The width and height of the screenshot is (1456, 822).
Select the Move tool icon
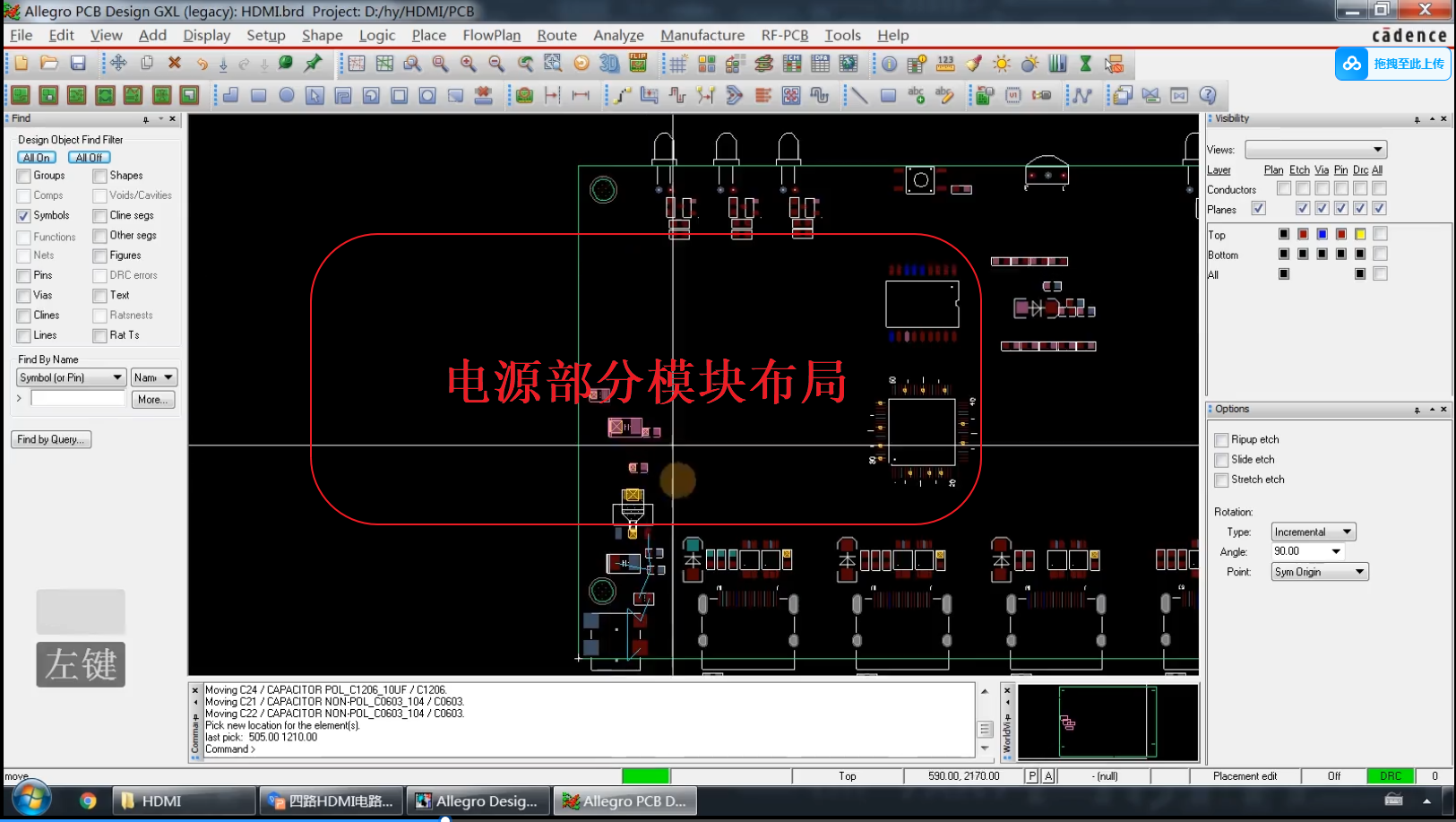pos(118,64)
